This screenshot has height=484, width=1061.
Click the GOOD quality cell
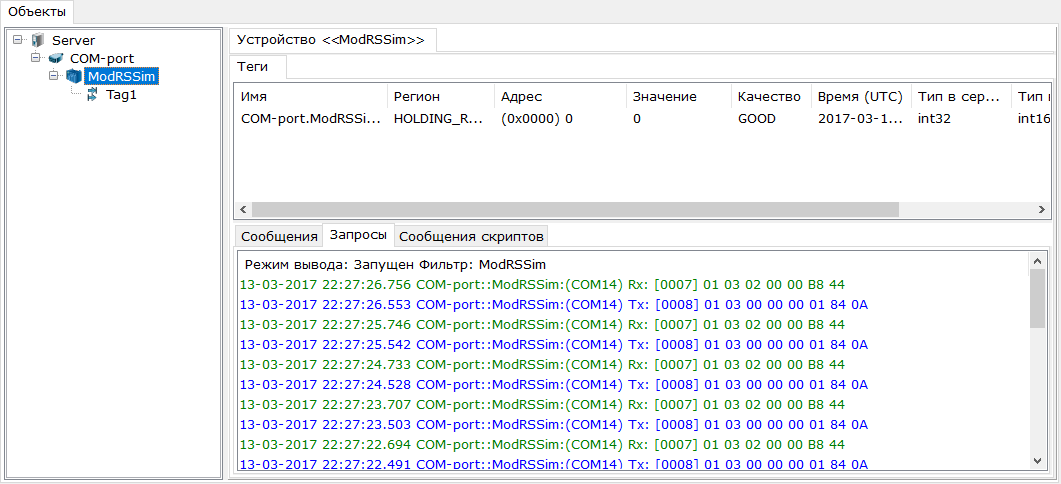pyautogui.click(x=757, y=118)
